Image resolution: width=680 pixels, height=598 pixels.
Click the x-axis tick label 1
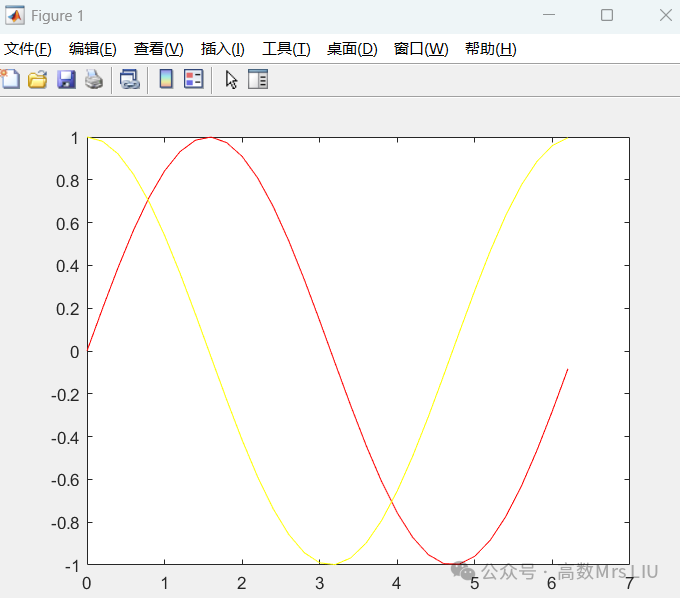tap(165, 583)
